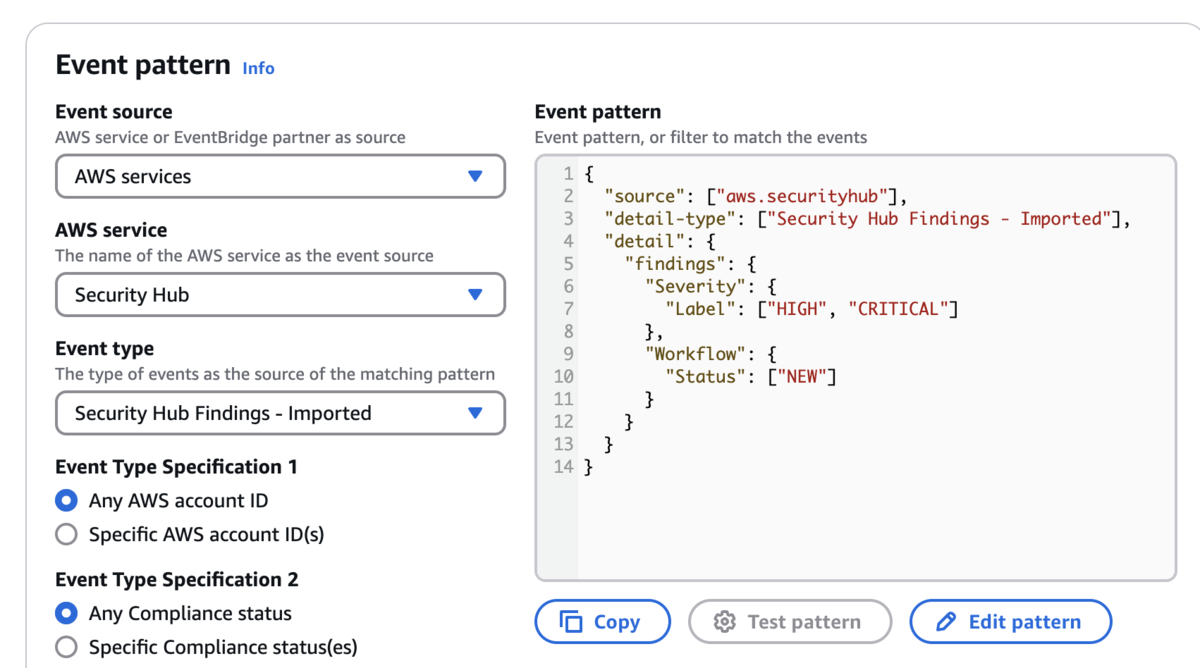1200x668 pixels.
Task: Open the Event type dropdown
Action: [x=280, y=413]
